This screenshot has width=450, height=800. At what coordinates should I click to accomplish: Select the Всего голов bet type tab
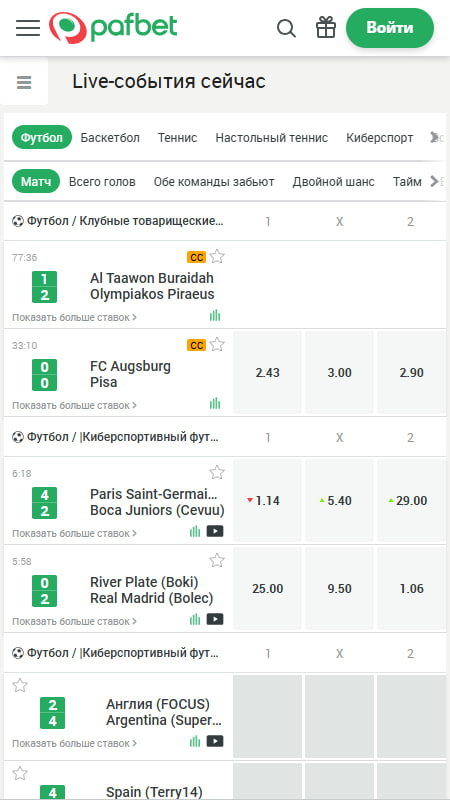coord(102,182)
